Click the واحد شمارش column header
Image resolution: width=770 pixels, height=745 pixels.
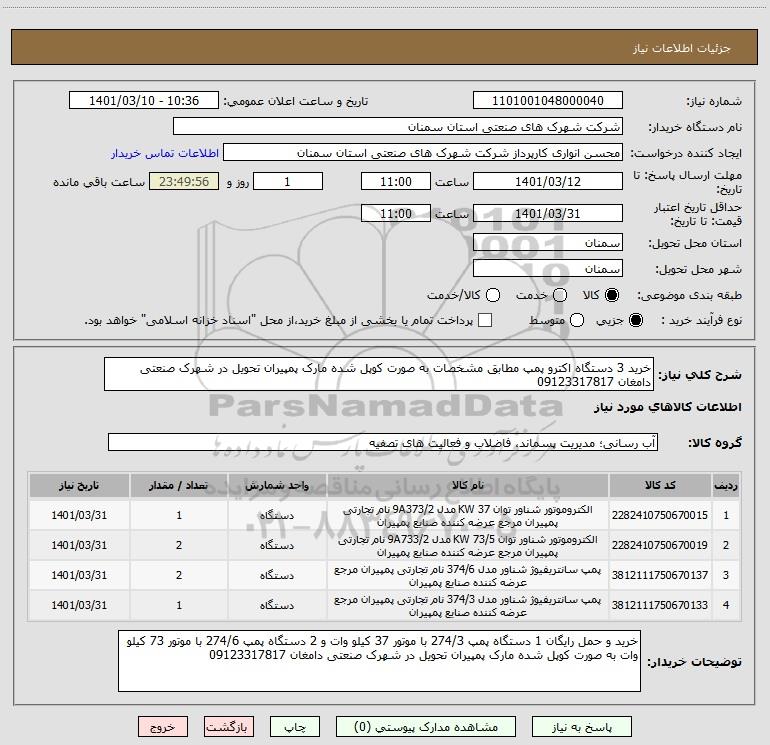[277, 485]
